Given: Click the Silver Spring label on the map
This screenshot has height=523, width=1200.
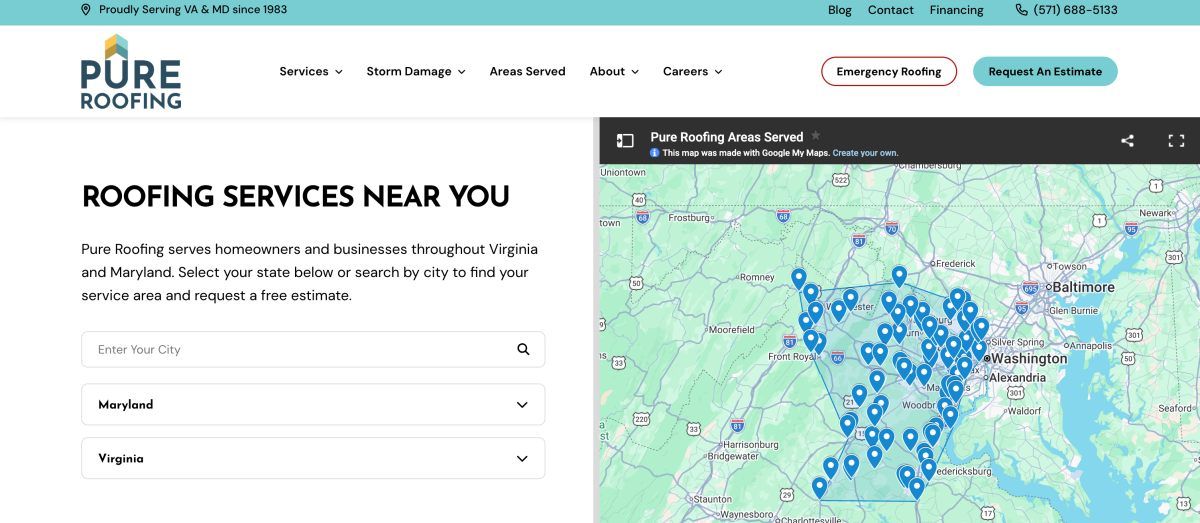Looking at the screenshot, I should tap(1017, 342).
